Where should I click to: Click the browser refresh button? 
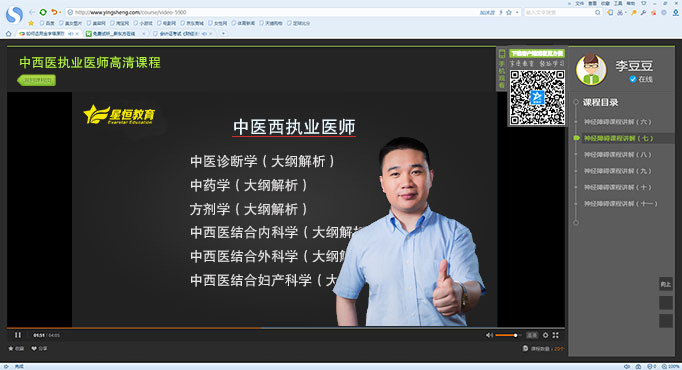[x=43, y=12]
